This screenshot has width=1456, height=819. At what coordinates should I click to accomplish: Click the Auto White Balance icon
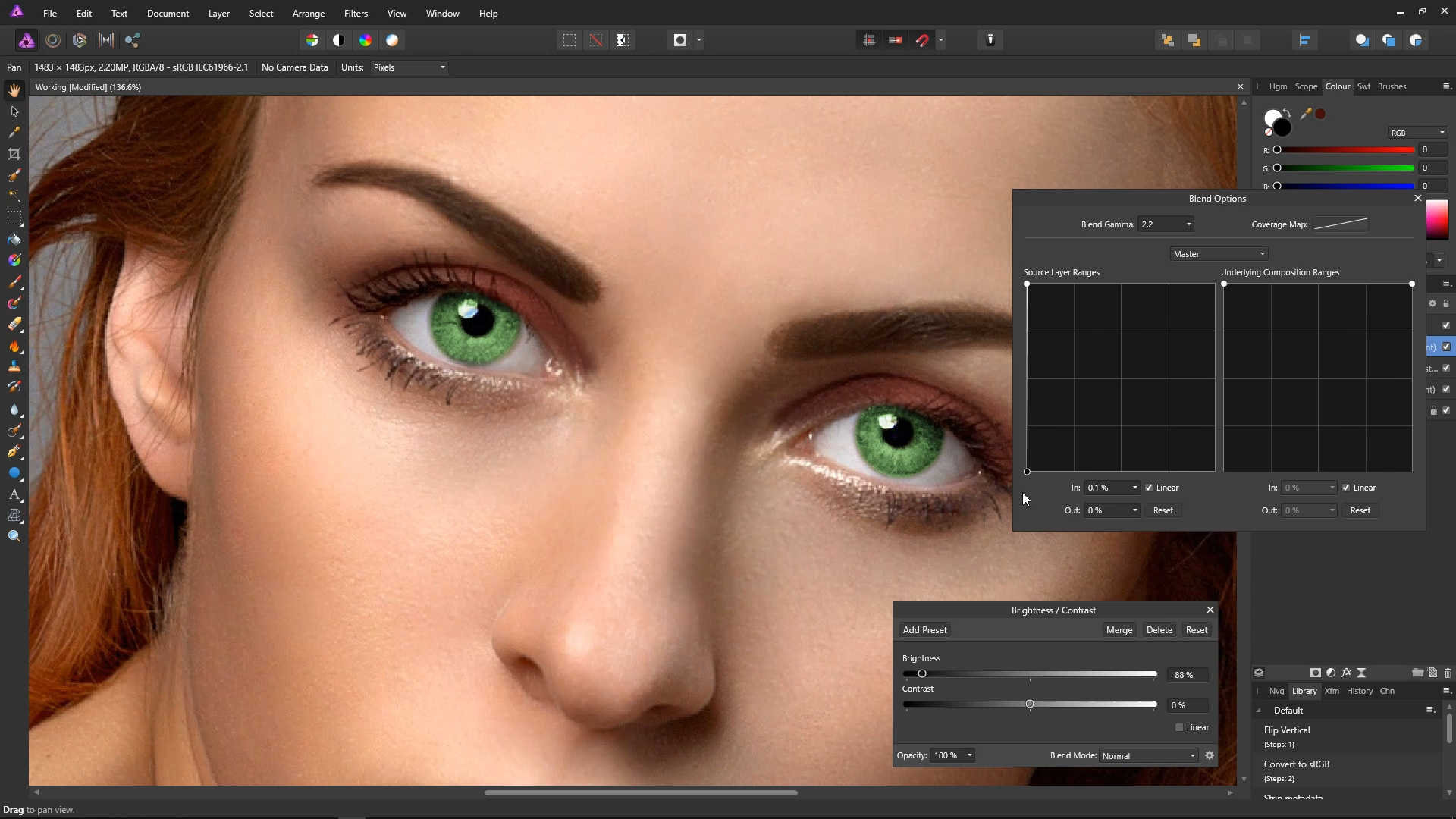pos(392,40)
